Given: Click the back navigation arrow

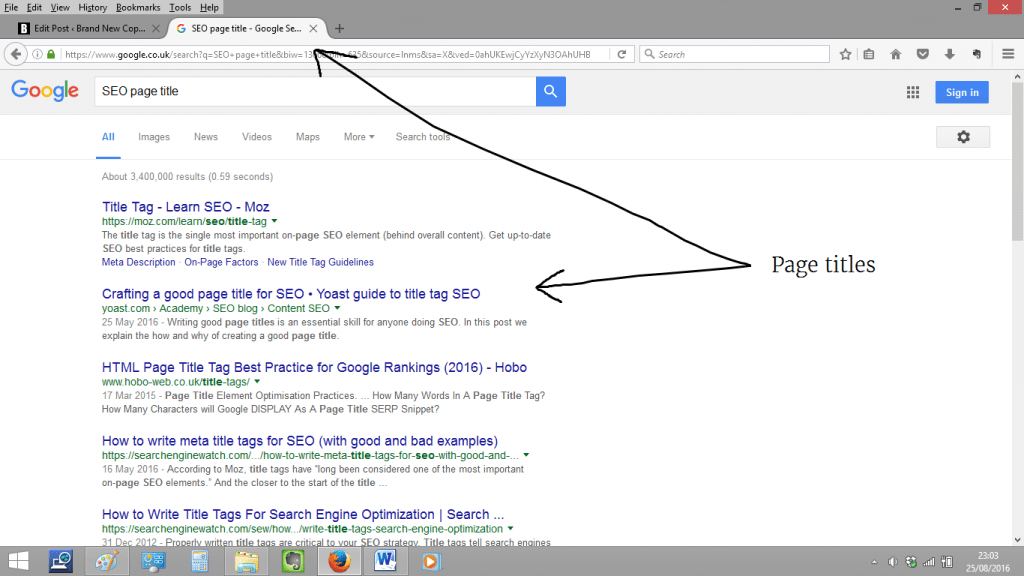Looking at the screenshot, I should click(16, 54).
